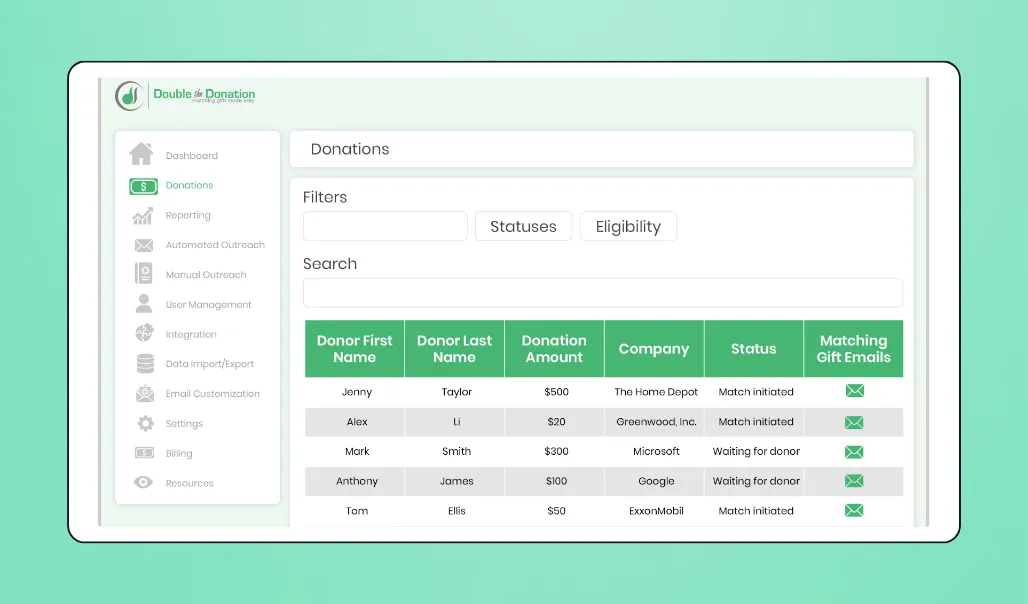1028x604 pixels.
Task: Sort by the Donation Amount column header
Action: 554,348
